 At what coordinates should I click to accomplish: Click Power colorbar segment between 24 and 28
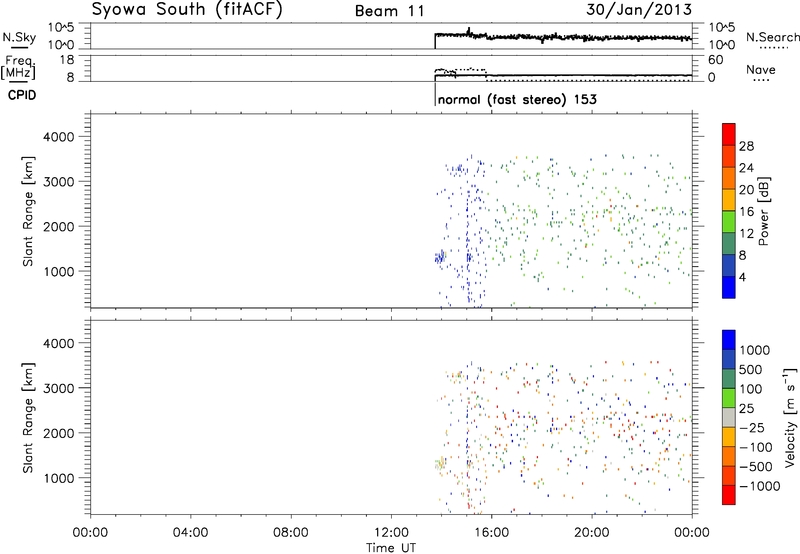point(729,156)
